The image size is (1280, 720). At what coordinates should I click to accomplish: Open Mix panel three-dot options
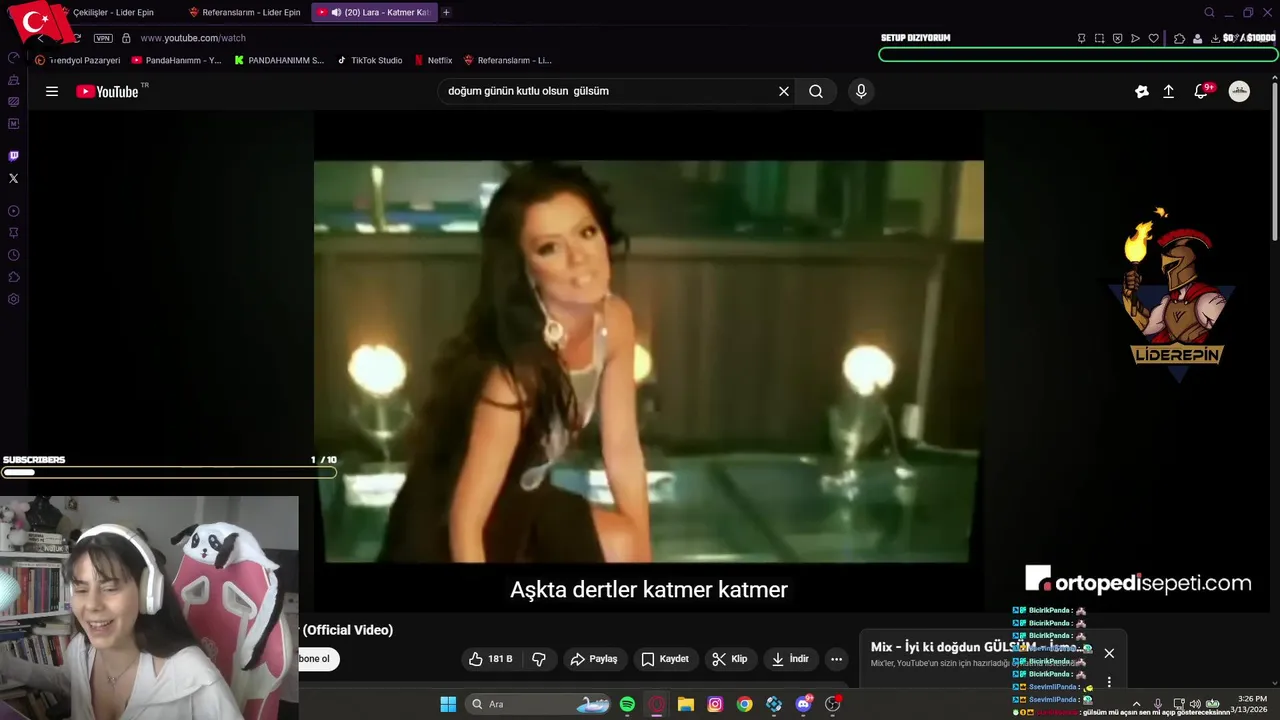click(1109, 682)
